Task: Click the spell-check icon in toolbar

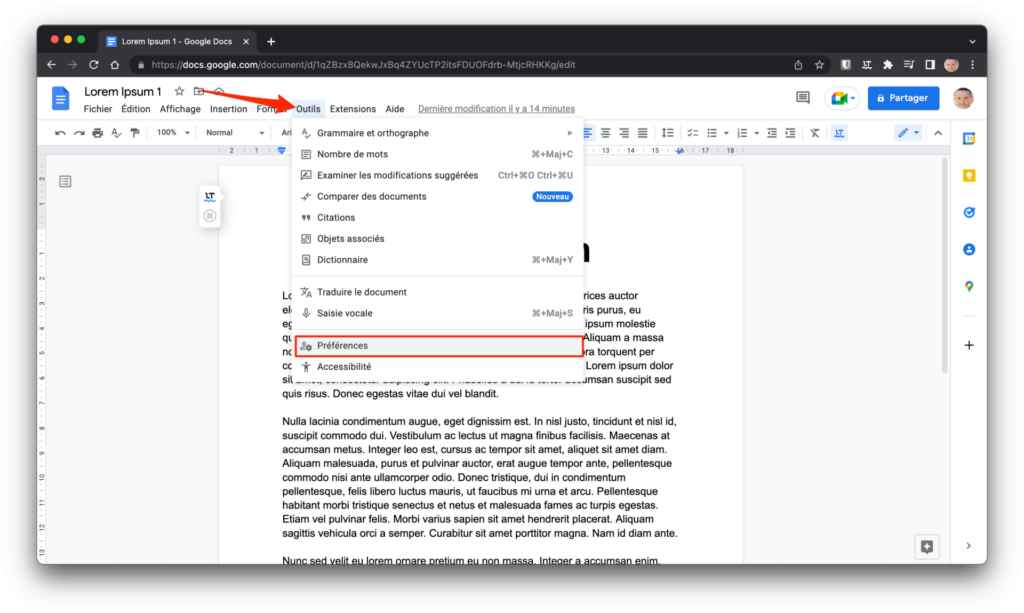Action: pyautogui.click(x=116, y=133)
